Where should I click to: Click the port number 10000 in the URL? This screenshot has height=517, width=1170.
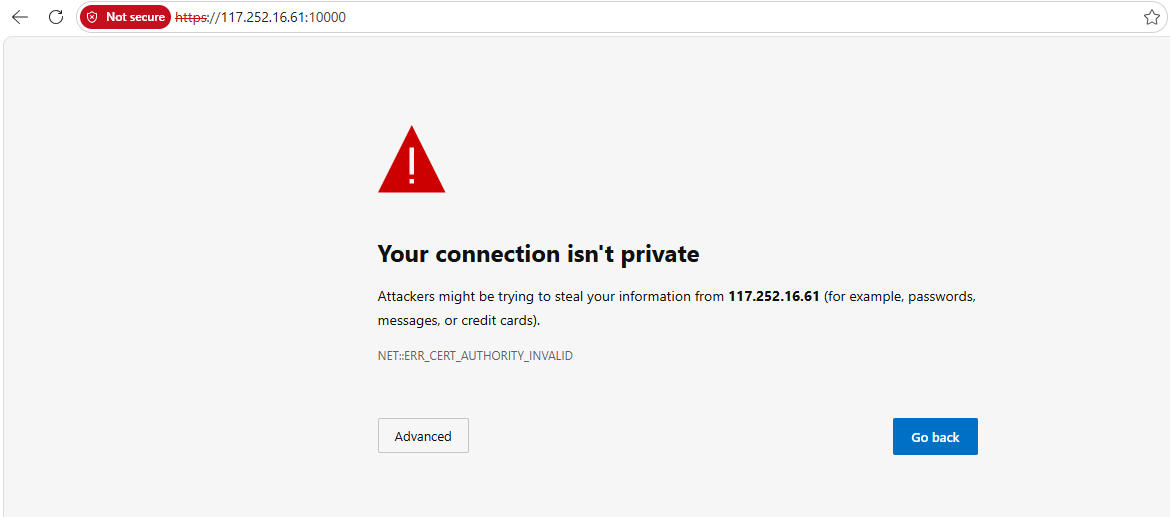(x=326, y=17)
